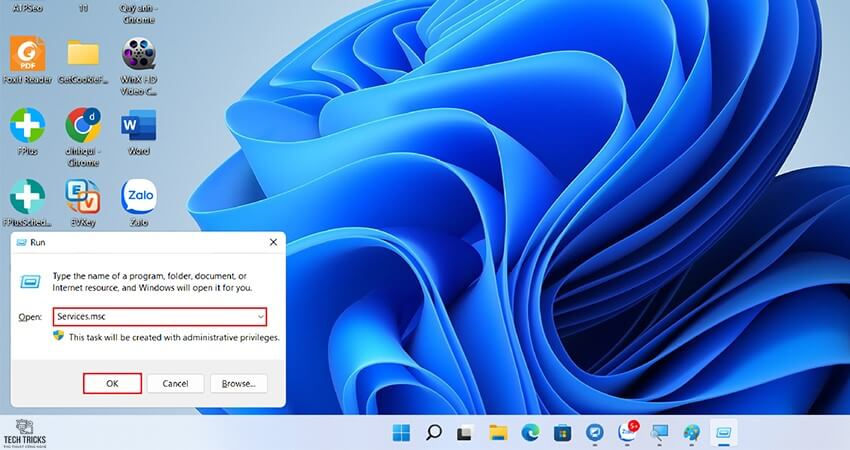The width and height of the screenshot is (850, 450).
Task: Launch Microsoft Edge from the taskbar
Action: click(530, 432)
